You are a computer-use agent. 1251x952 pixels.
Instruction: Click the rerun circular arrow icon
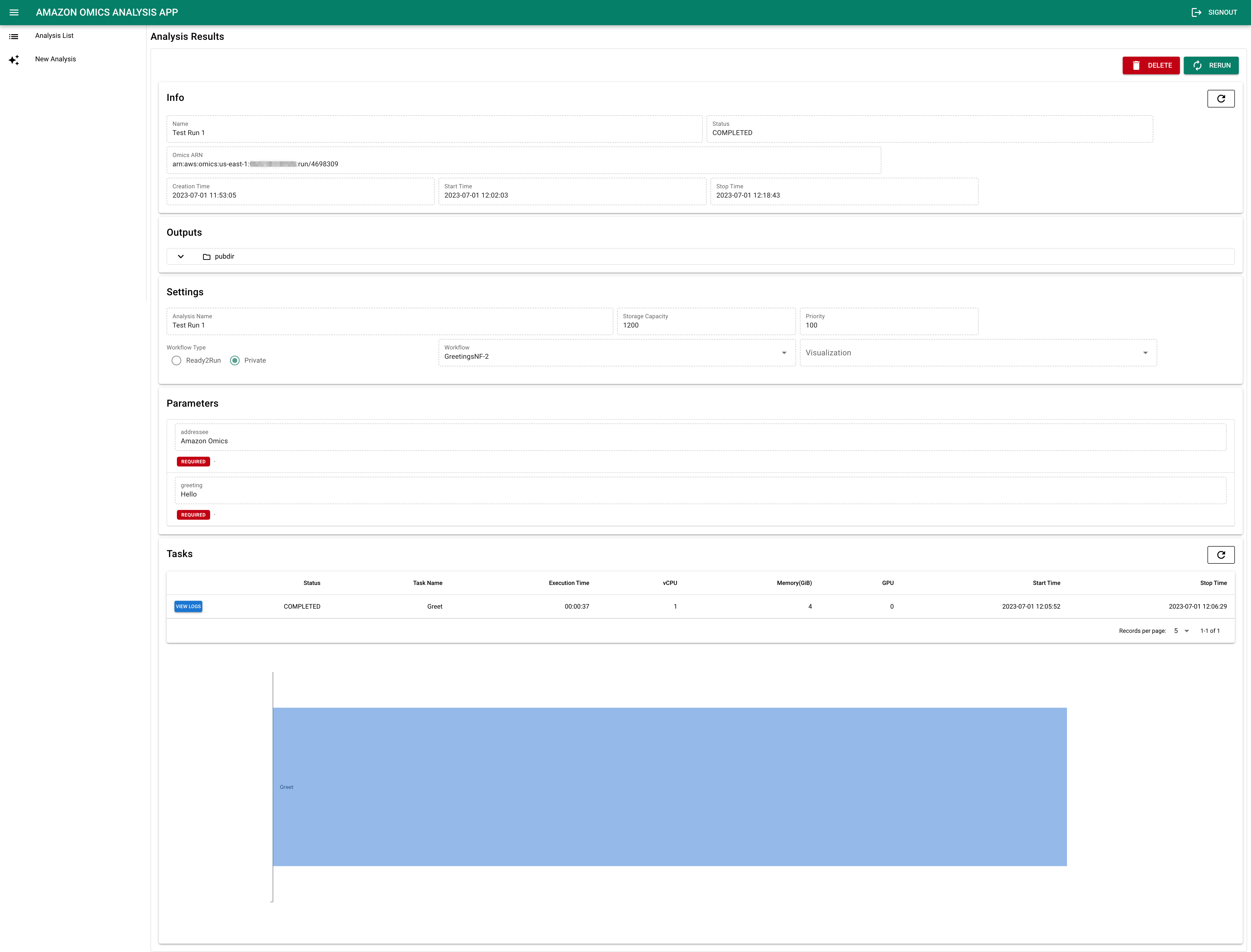pos(1198,65)
